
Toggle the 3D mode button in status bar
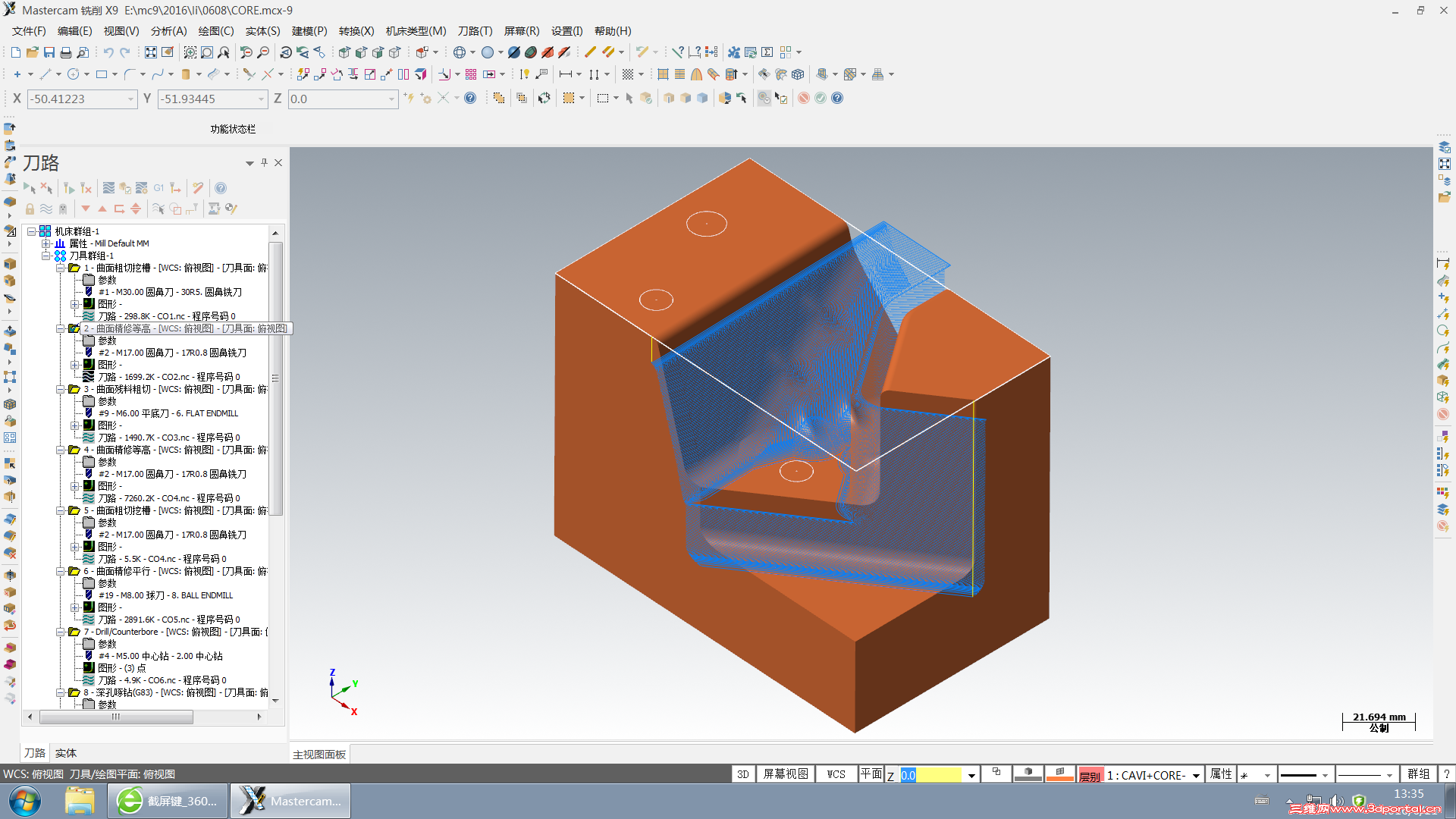pyautogui.click(x=743, y=774)
